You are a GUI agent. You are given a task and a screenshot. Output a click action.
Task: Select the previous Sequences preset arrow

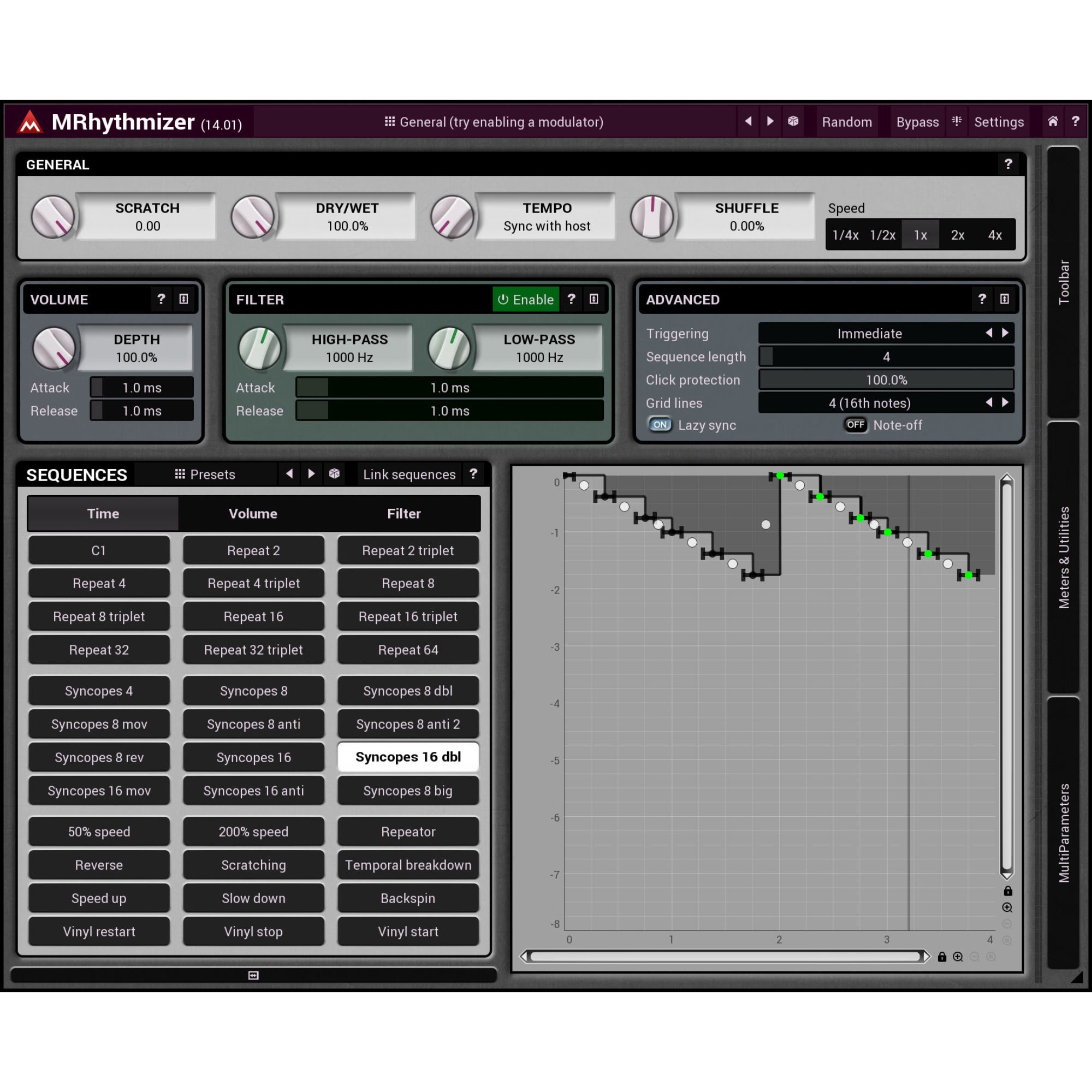point(289,473)
